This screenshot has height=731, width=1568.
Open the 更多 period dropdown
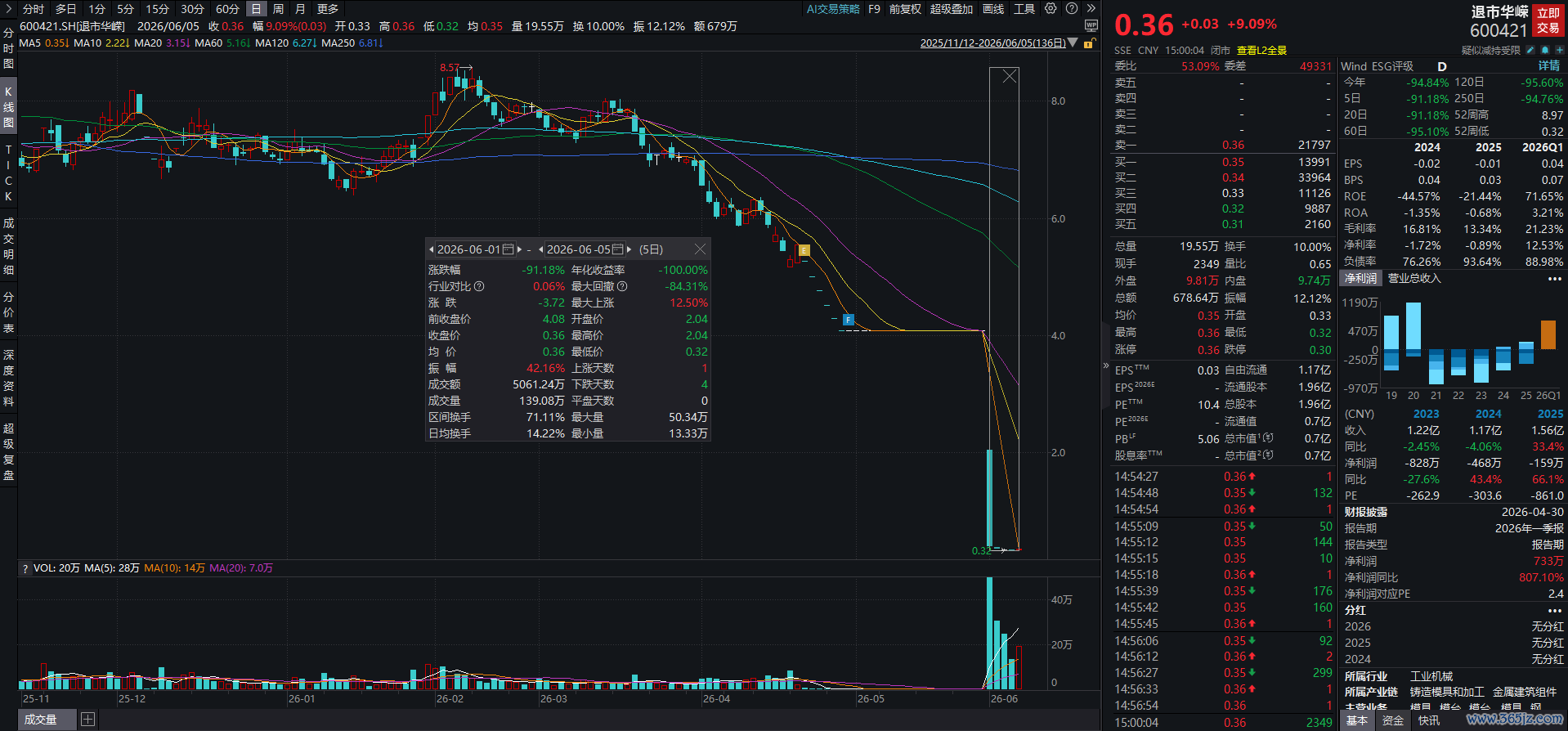pos(328,9)
